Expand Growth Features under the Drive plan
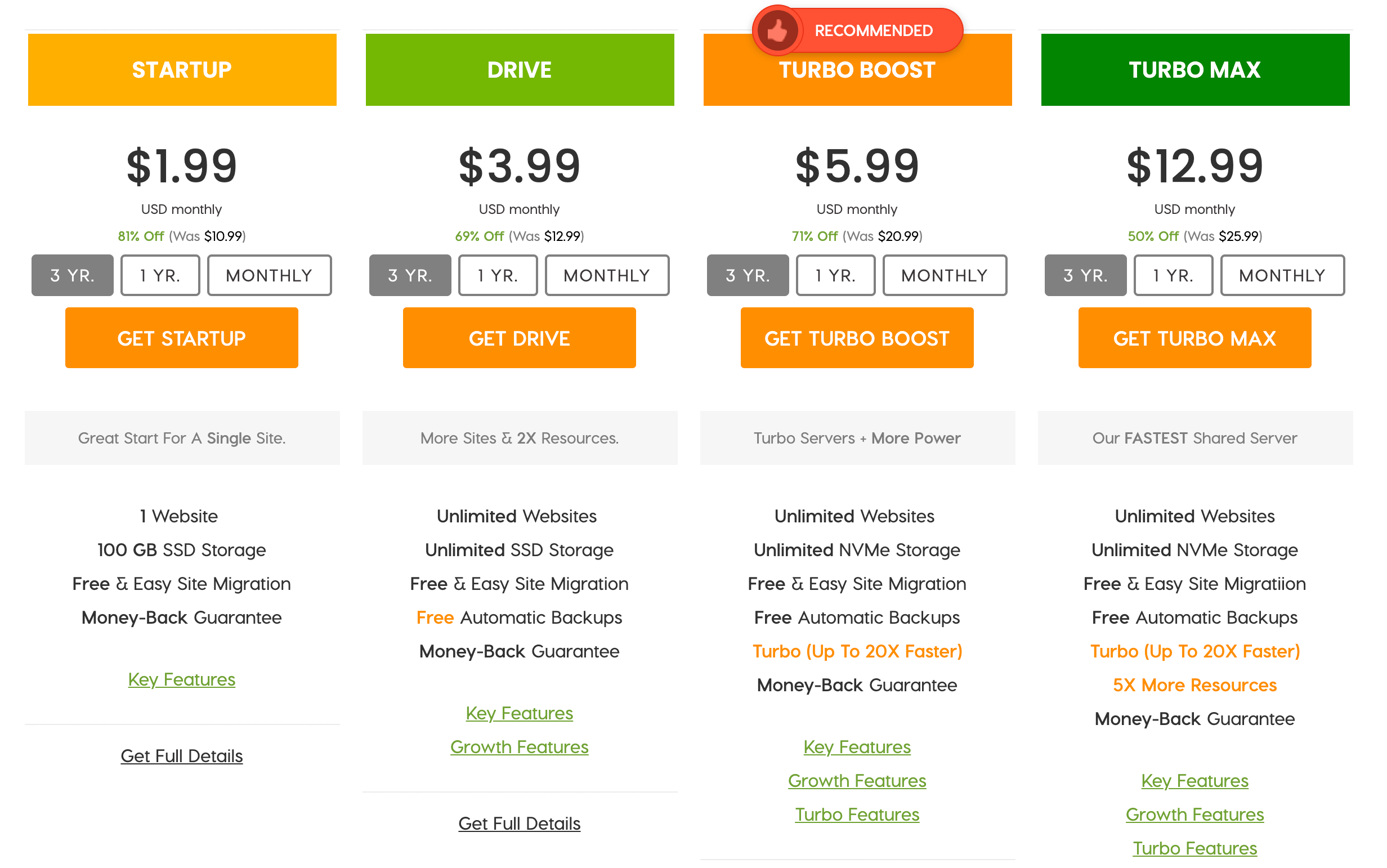 pyautogui.click(x=519, y=747)
